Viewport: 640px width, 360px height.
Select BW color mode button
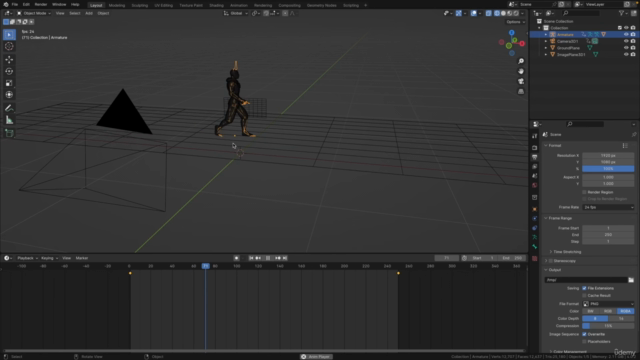click(x=591, y=311)
